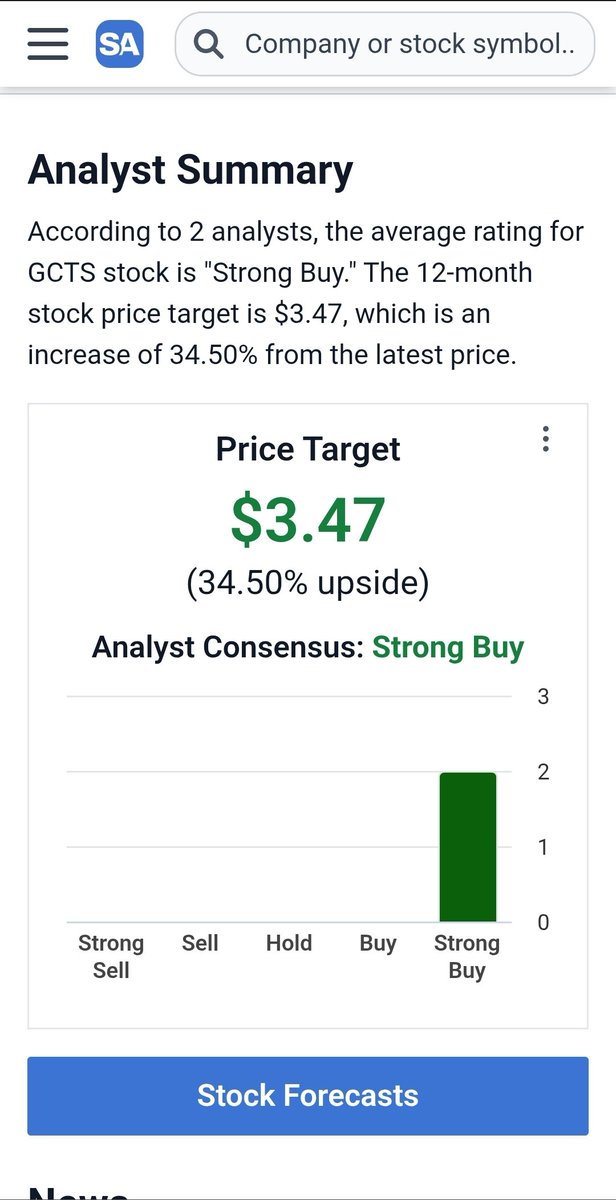Tap the Hold axis label
This screenshot has width=616, height=1200.
(289, 943)
